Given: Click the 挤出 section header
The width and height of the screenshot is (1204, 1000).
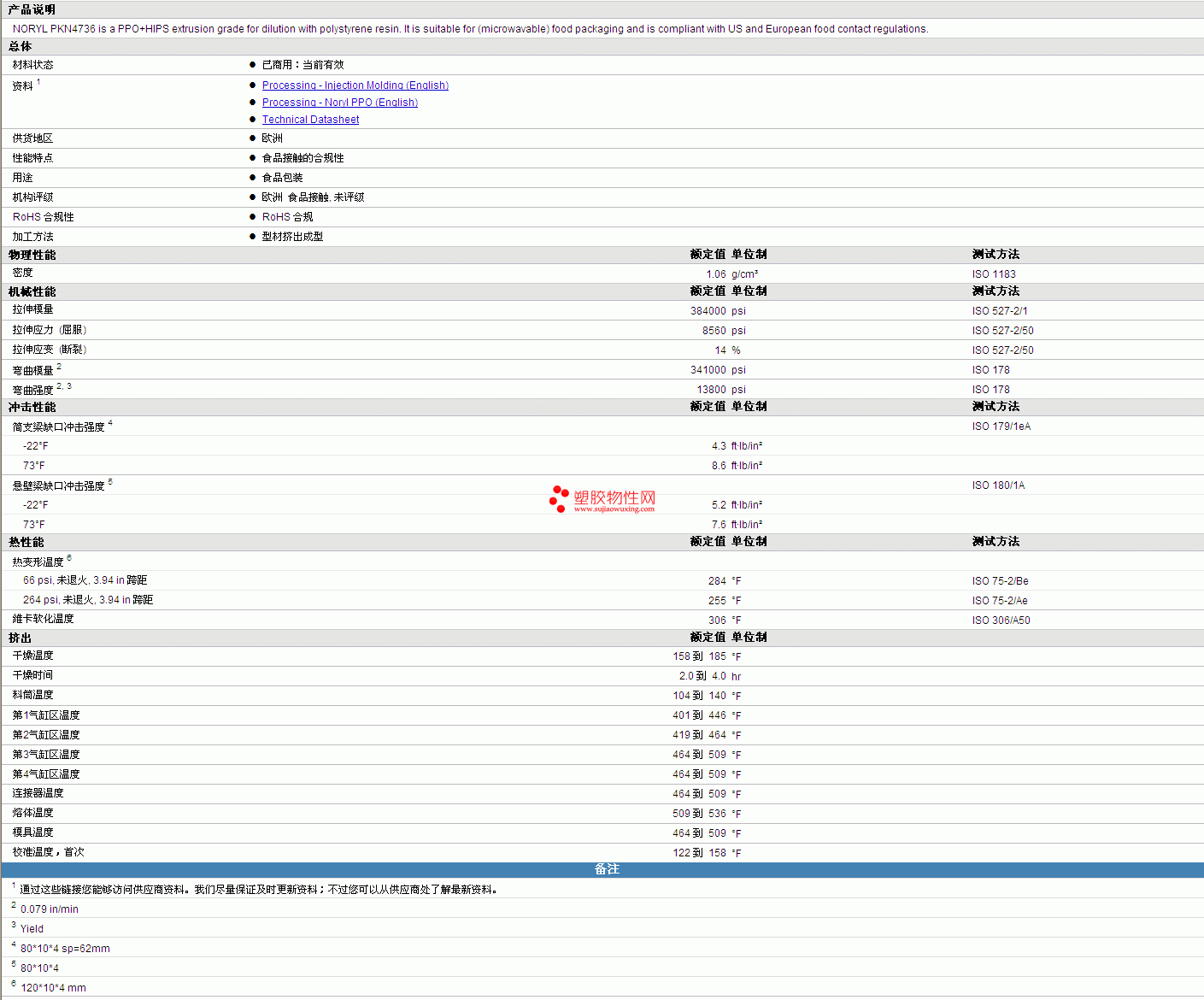Looking at the screenshot, I should [20, 638].
